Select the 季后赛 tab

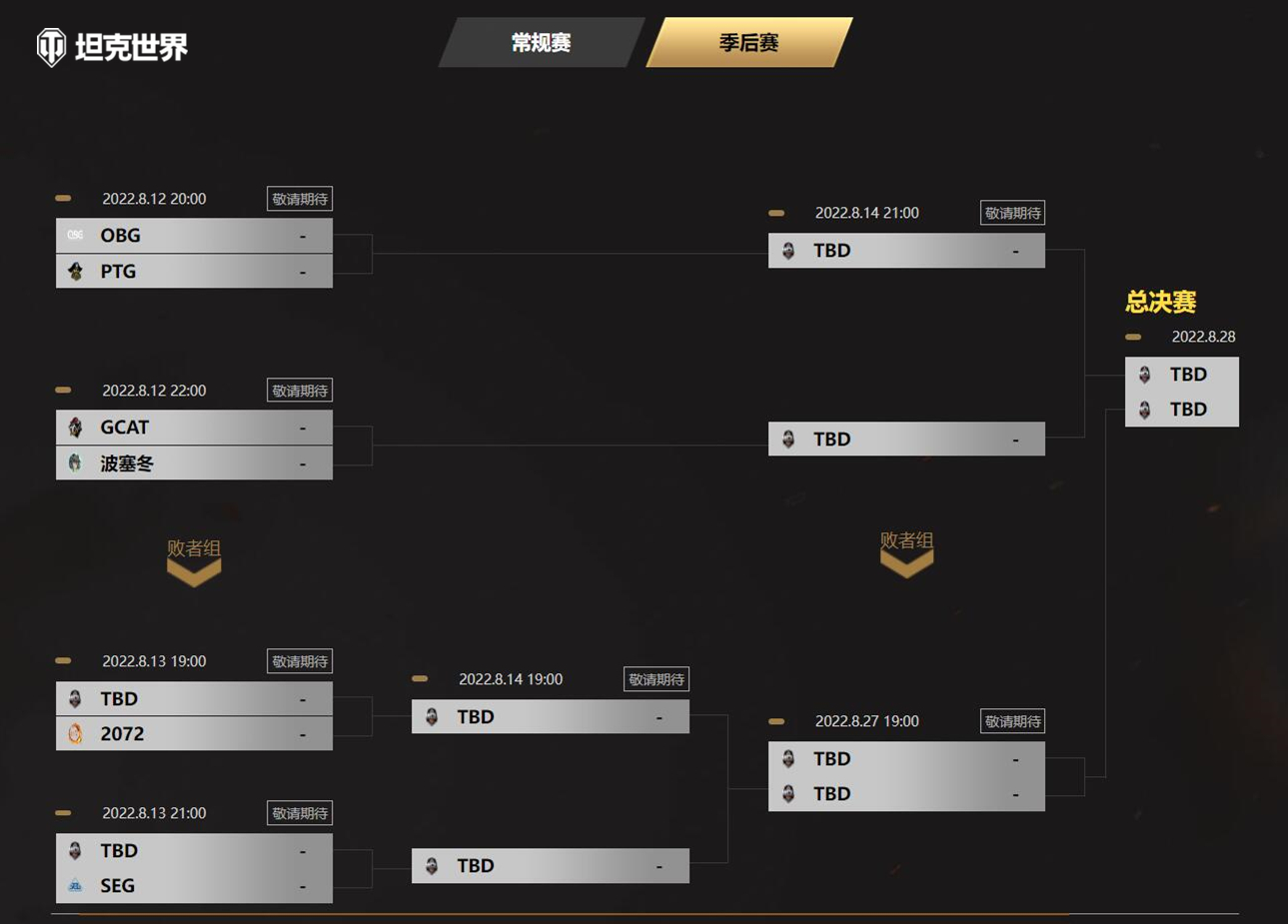748,43
